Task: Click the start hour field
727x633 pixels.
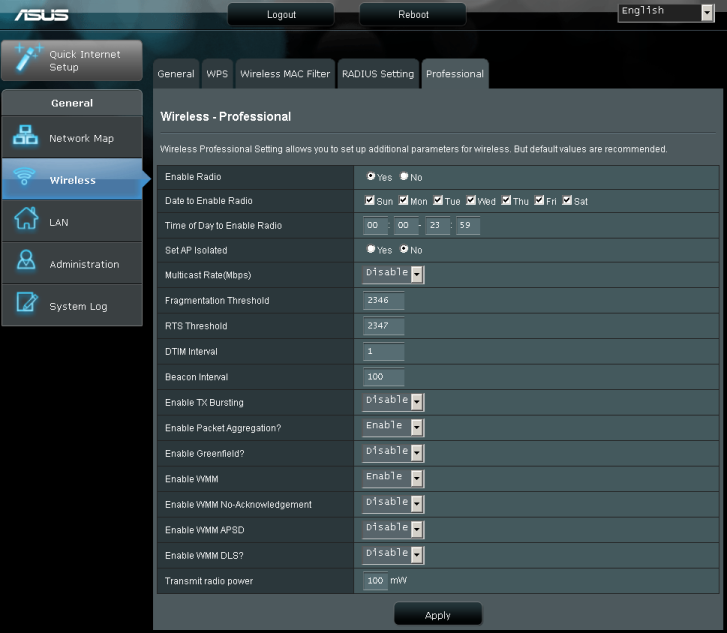Action: point(375,225)
